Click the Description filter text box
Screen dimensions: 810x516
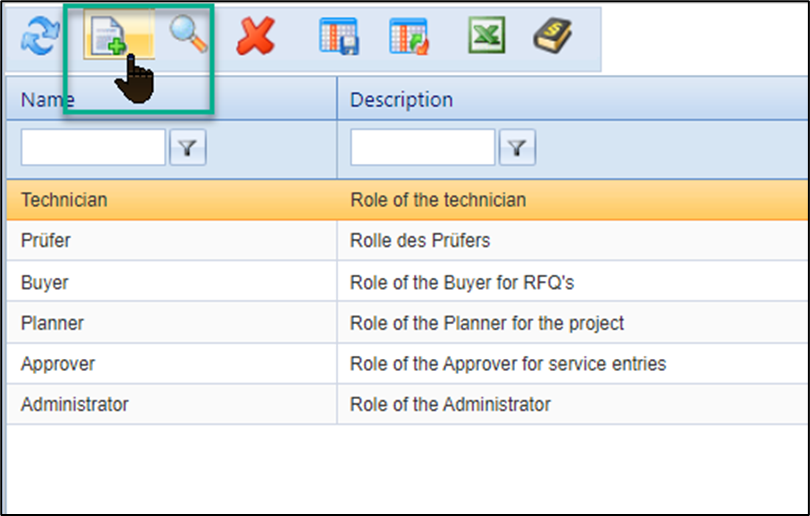coord(422,148)
